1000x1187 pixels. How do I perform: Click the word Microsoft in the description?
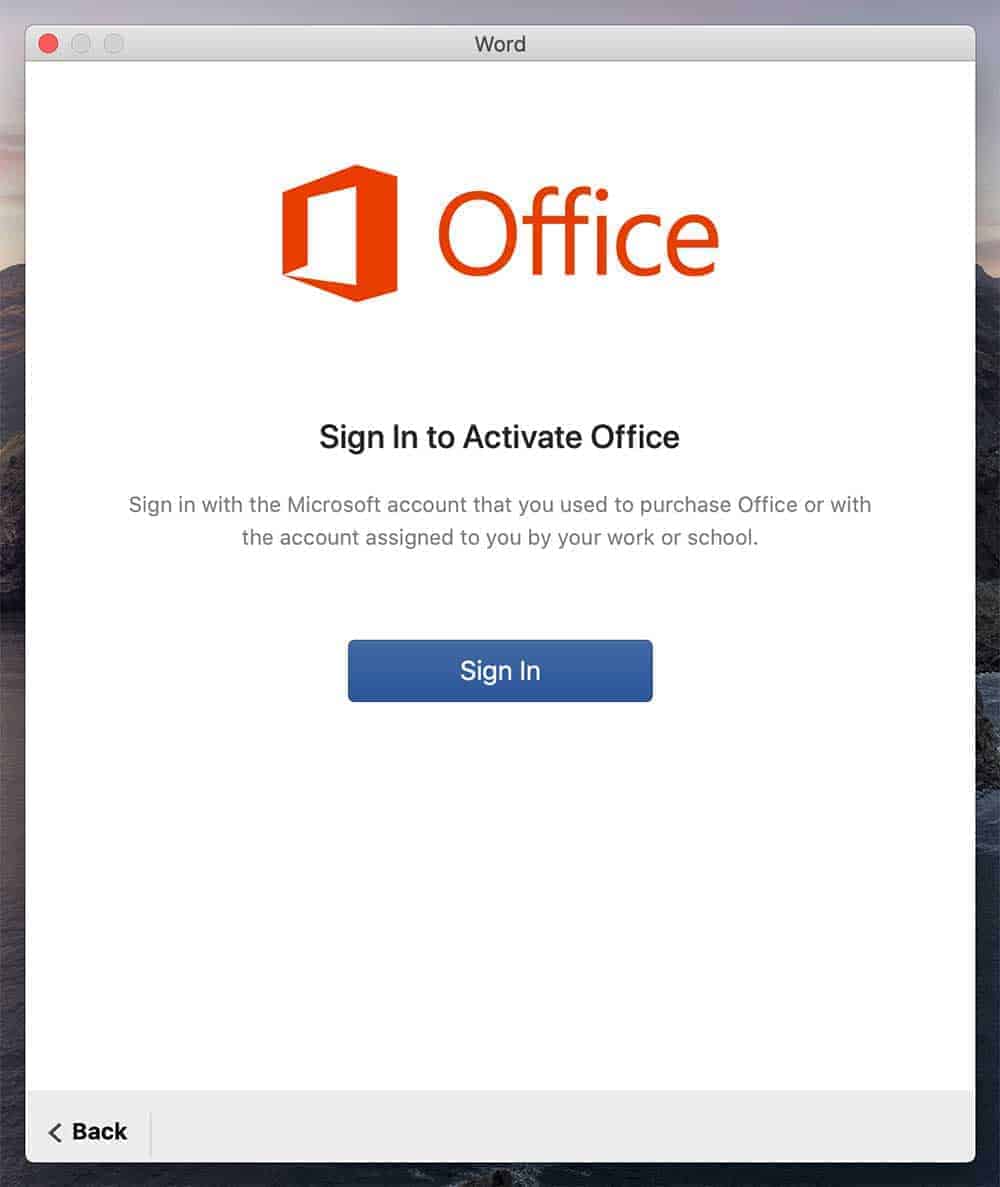pos(334,504)
